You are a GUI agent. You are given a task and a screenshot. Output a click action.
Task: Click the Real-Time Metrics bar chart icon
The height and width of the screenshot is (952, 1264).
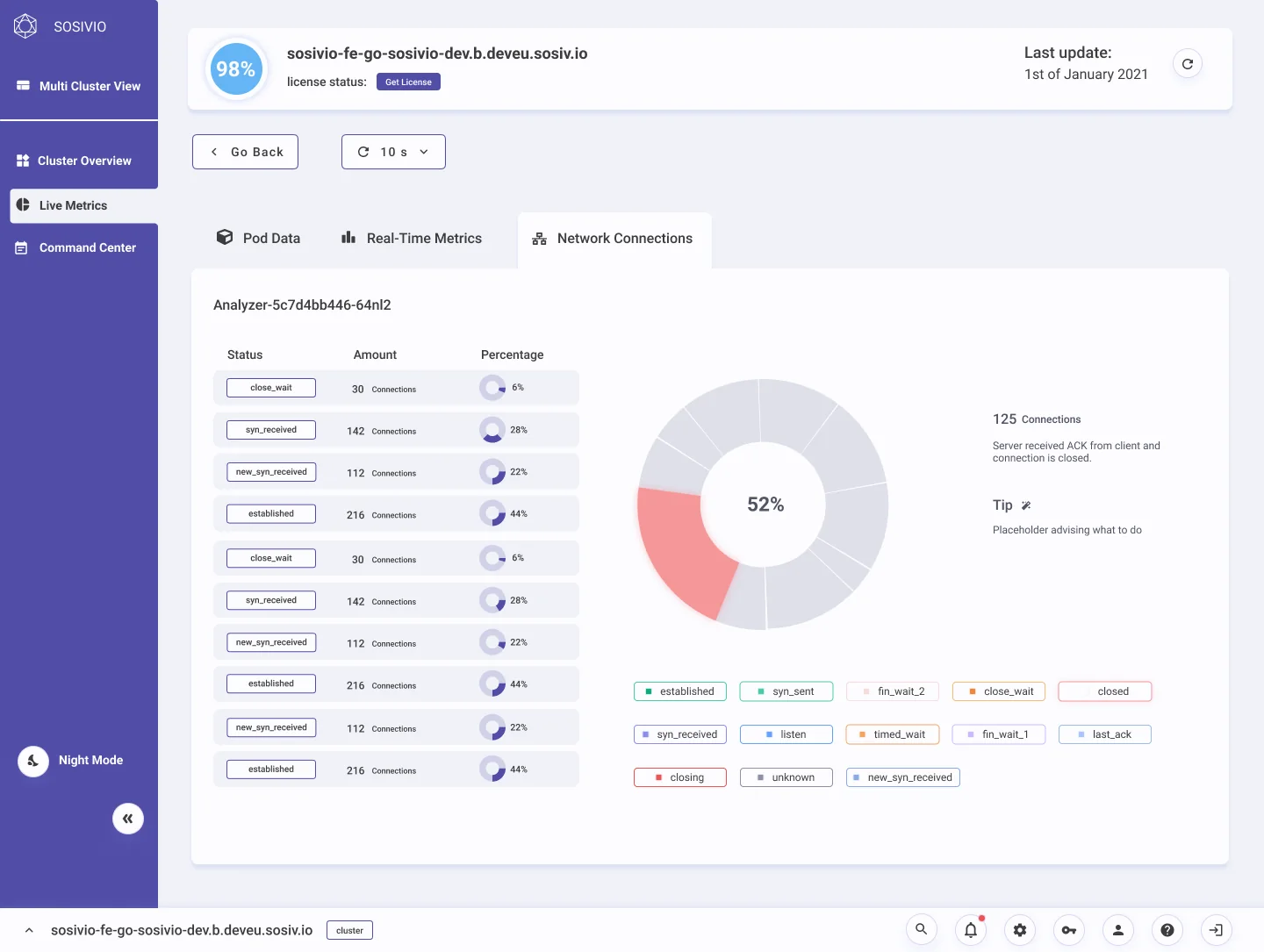348,237
